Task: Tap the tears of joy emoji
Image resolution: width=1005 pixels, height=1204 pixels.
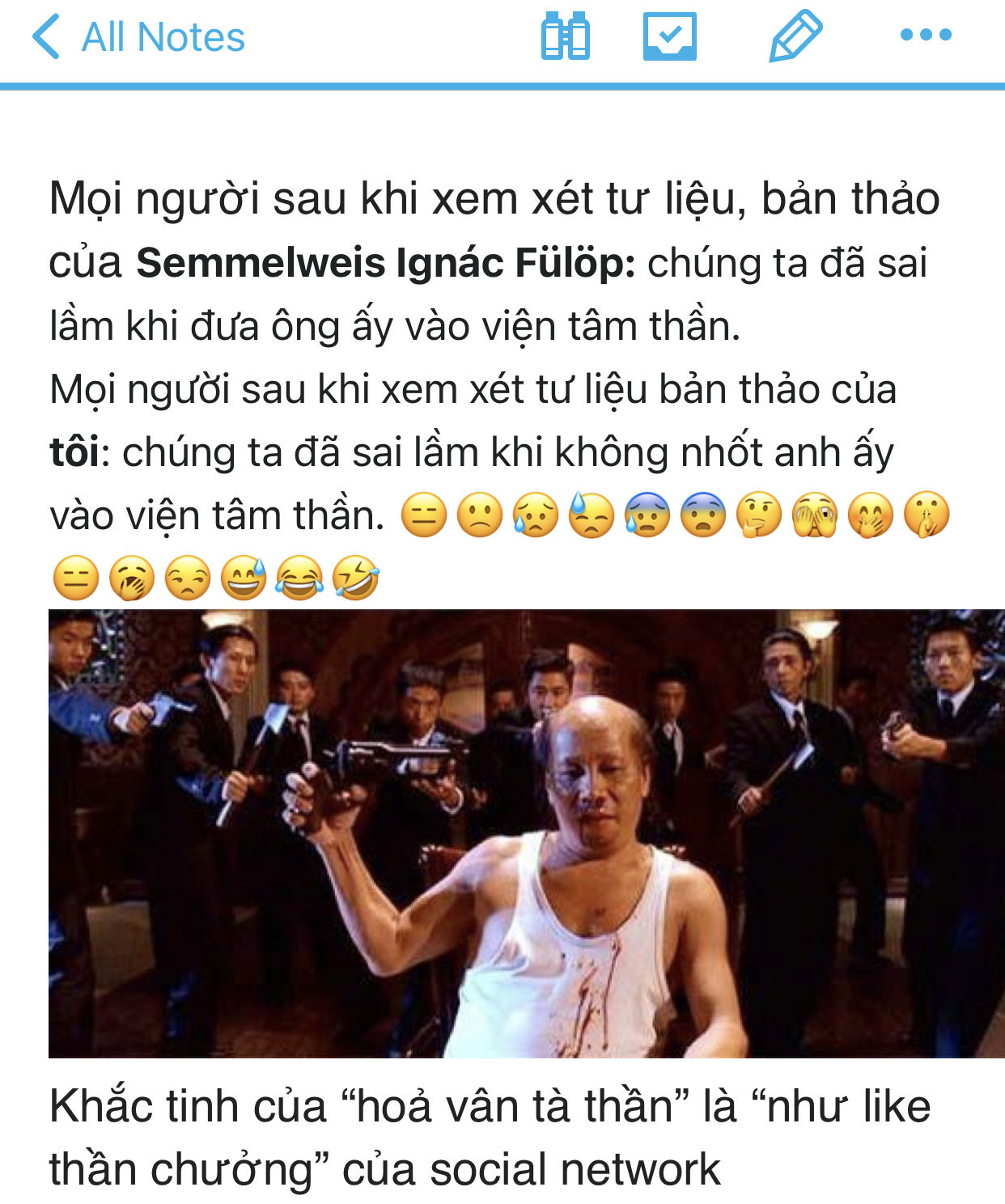Action: pyautogui.click(x=299, y=579)
